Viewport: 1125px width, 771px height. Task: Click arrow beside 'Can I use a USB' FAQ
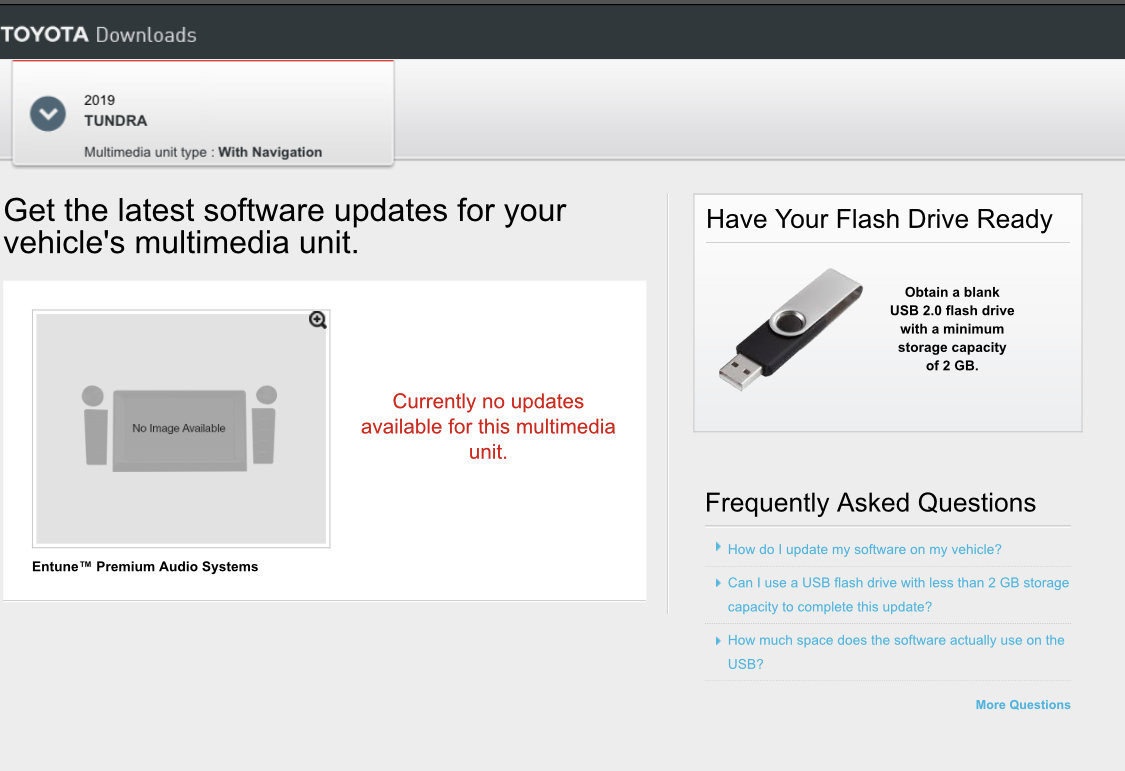(717, 583)
